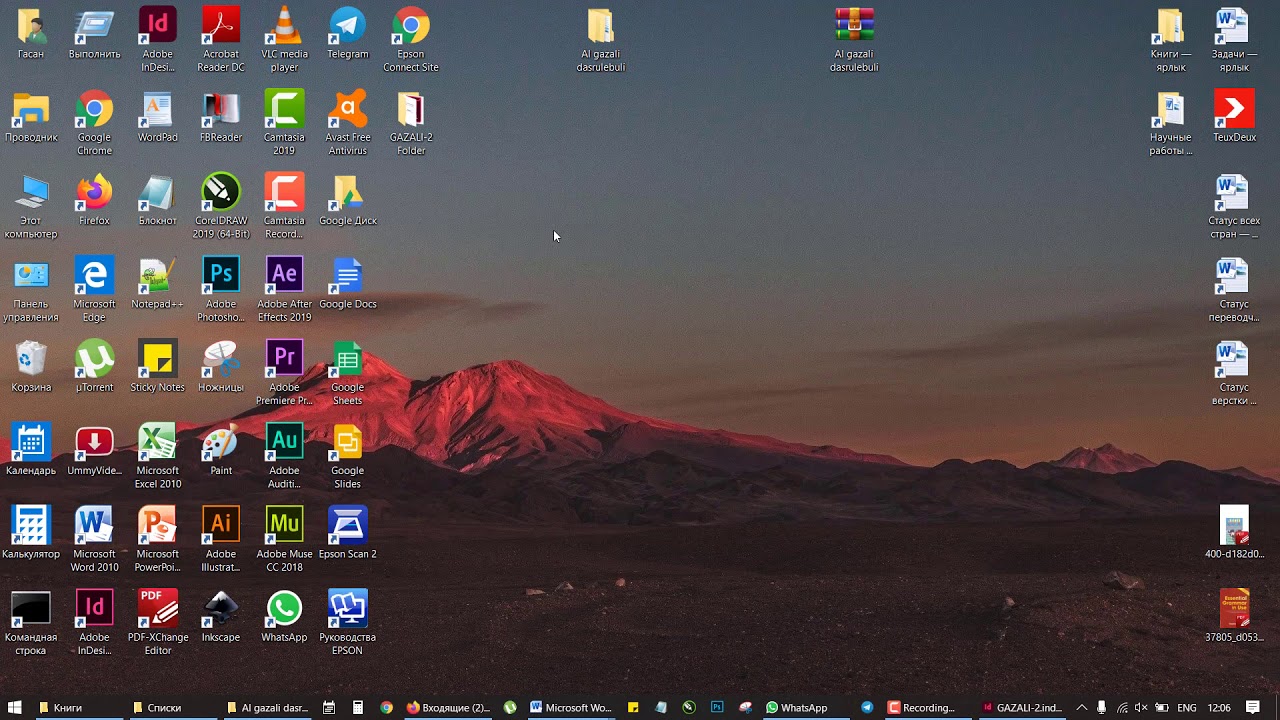Open the Windows Start menu
The width and height of the screenshot is (1280, 720).
[x=15, y=708]
